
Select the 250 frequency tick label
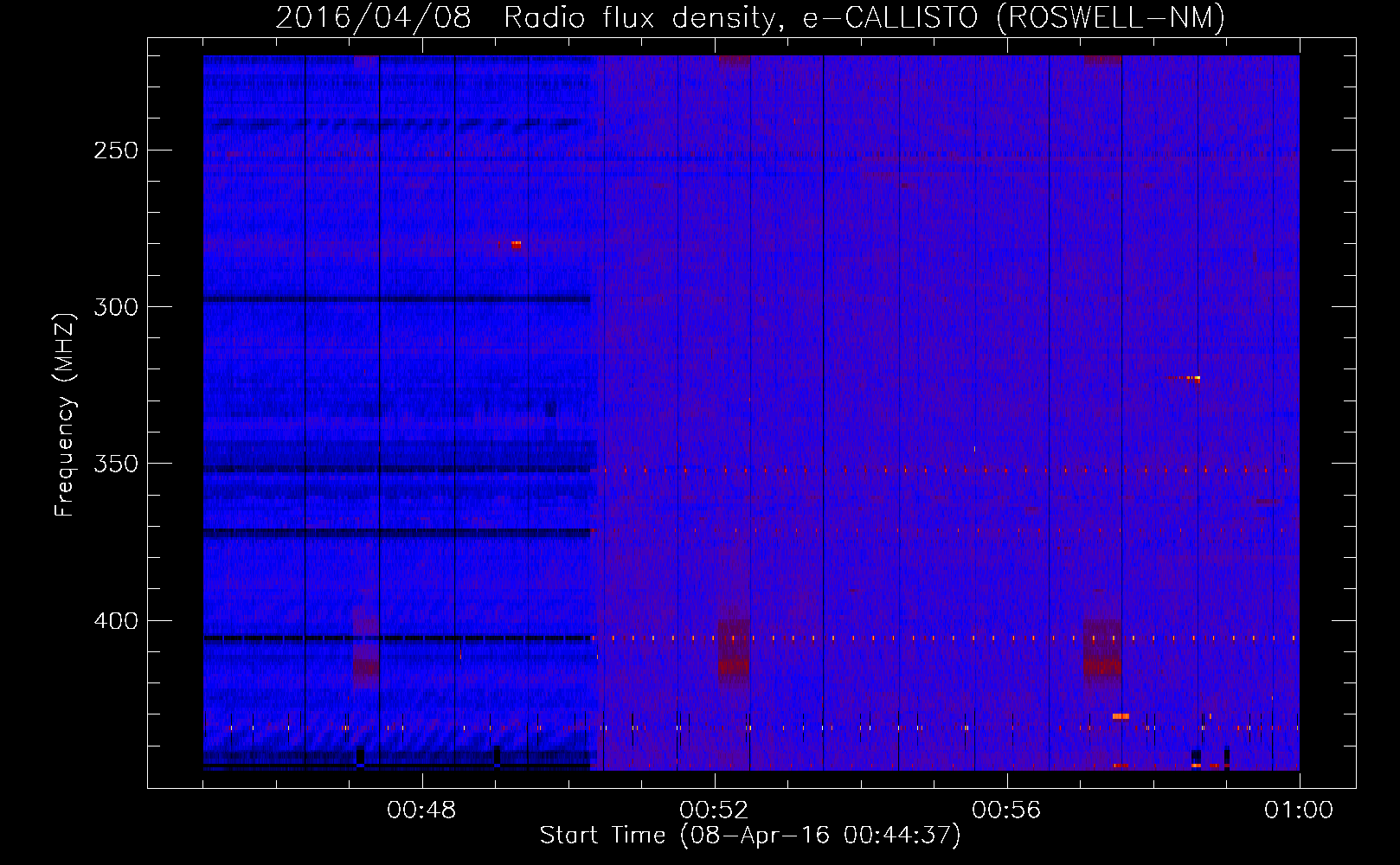(116, 151)
